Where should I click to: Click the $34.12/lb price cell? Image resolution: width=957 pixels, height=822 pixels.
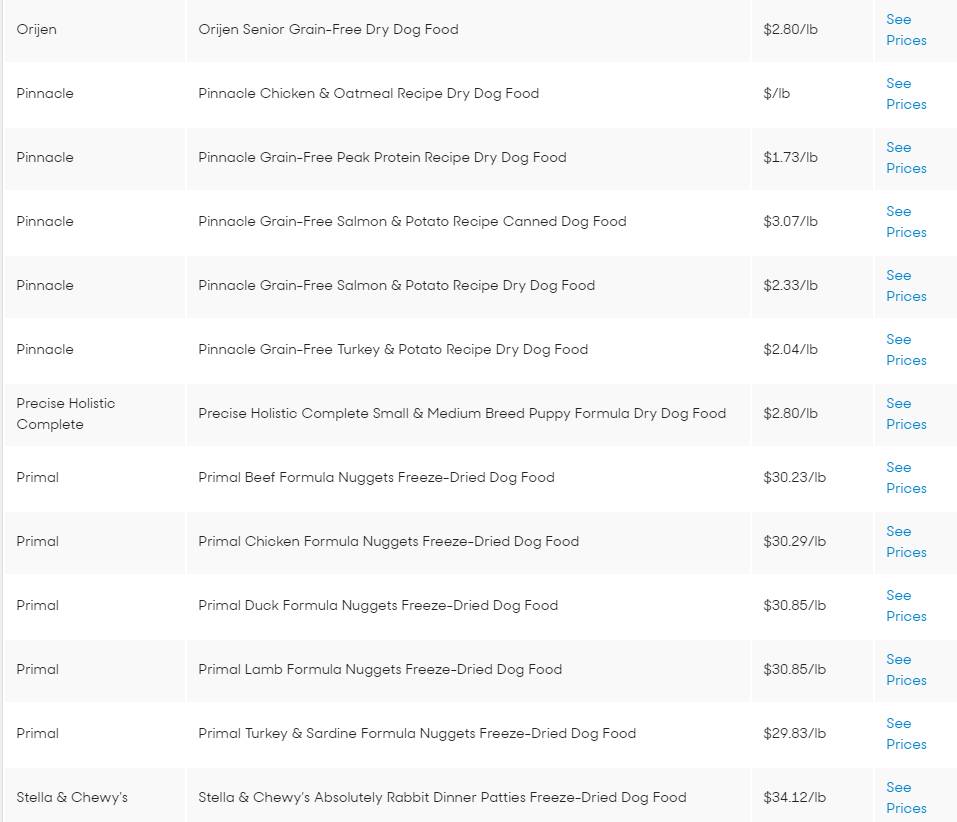[794, 798]
